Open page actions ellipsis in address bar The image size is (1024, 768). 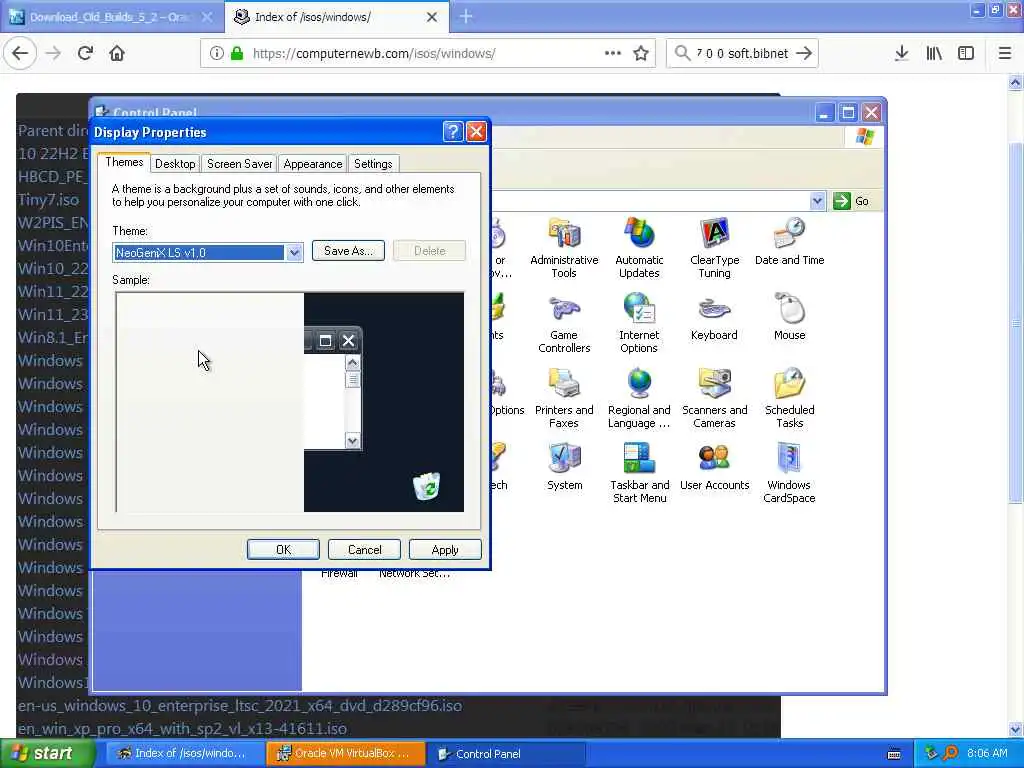coord(613,53)
